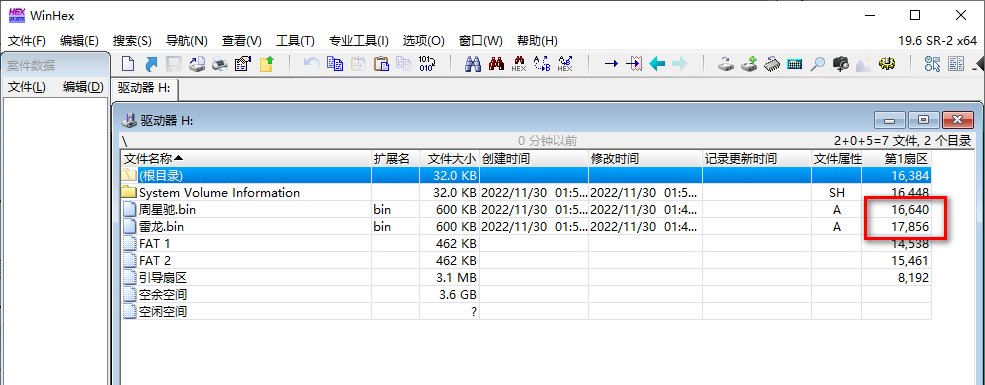Click the Paste clipboard icon
The width and height of the screenshot is (985, 385).
click(x=381, y=63)
